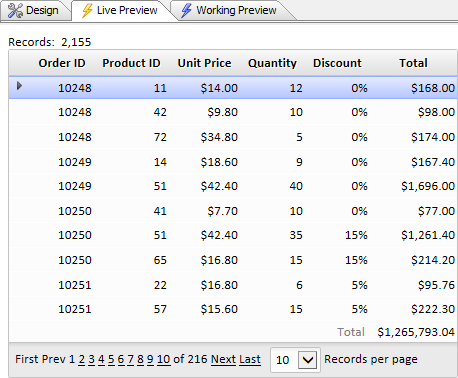Viewport: 458px width, 378px height.
Task: Sort by Product ID column header
Action: (x=131, y=63)
